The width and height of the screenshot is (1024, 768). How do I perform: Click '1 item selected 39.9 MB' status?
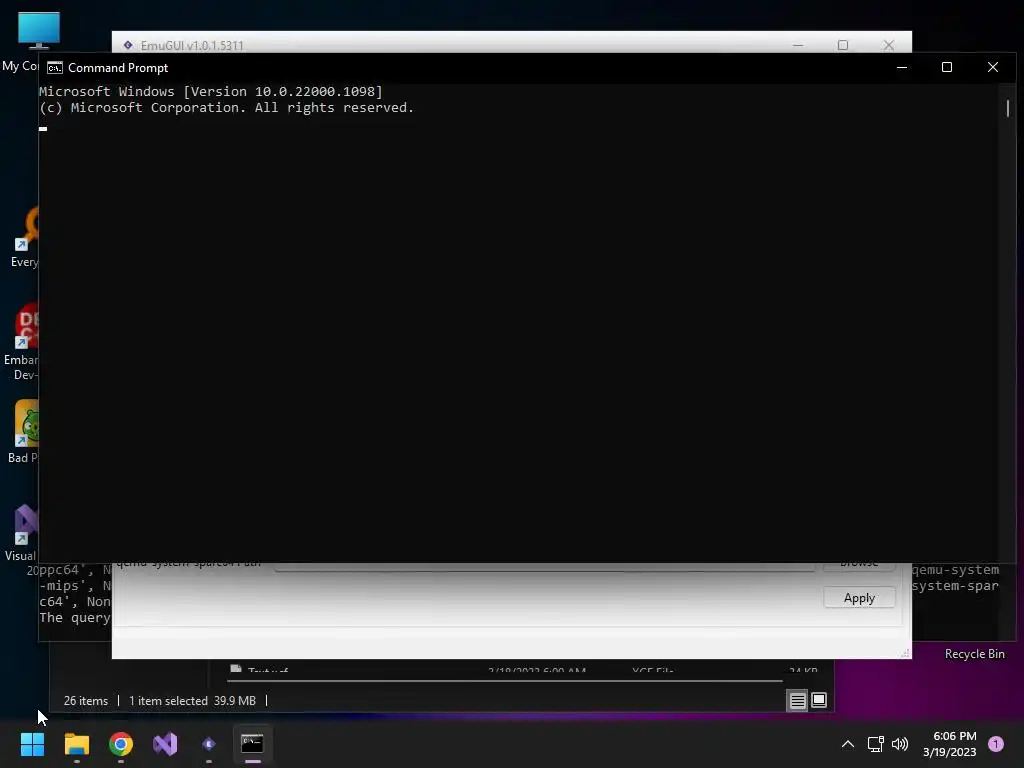click(192, 701)
